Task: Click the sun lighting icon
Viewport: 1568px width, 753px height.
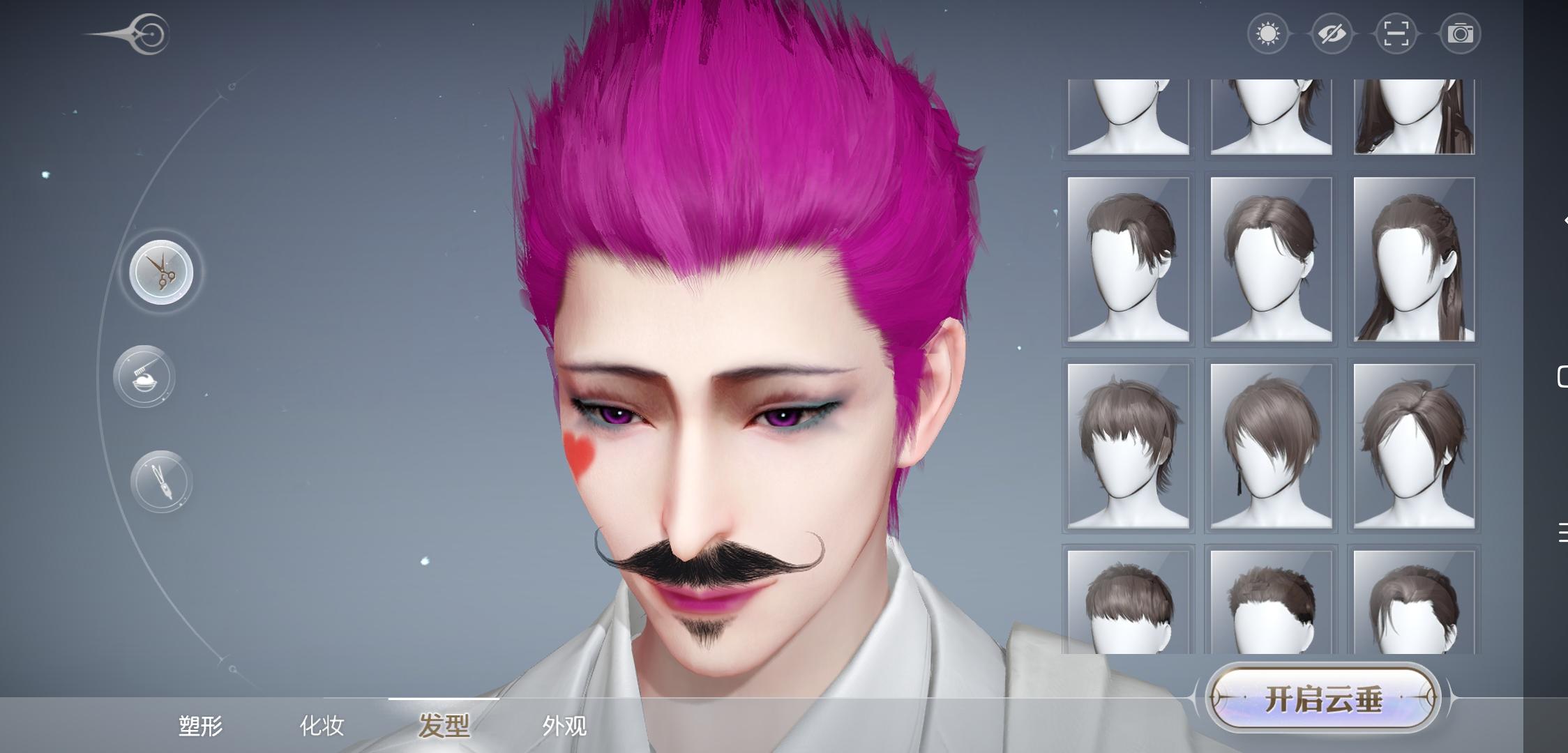Action: [x=1267, y=33]
